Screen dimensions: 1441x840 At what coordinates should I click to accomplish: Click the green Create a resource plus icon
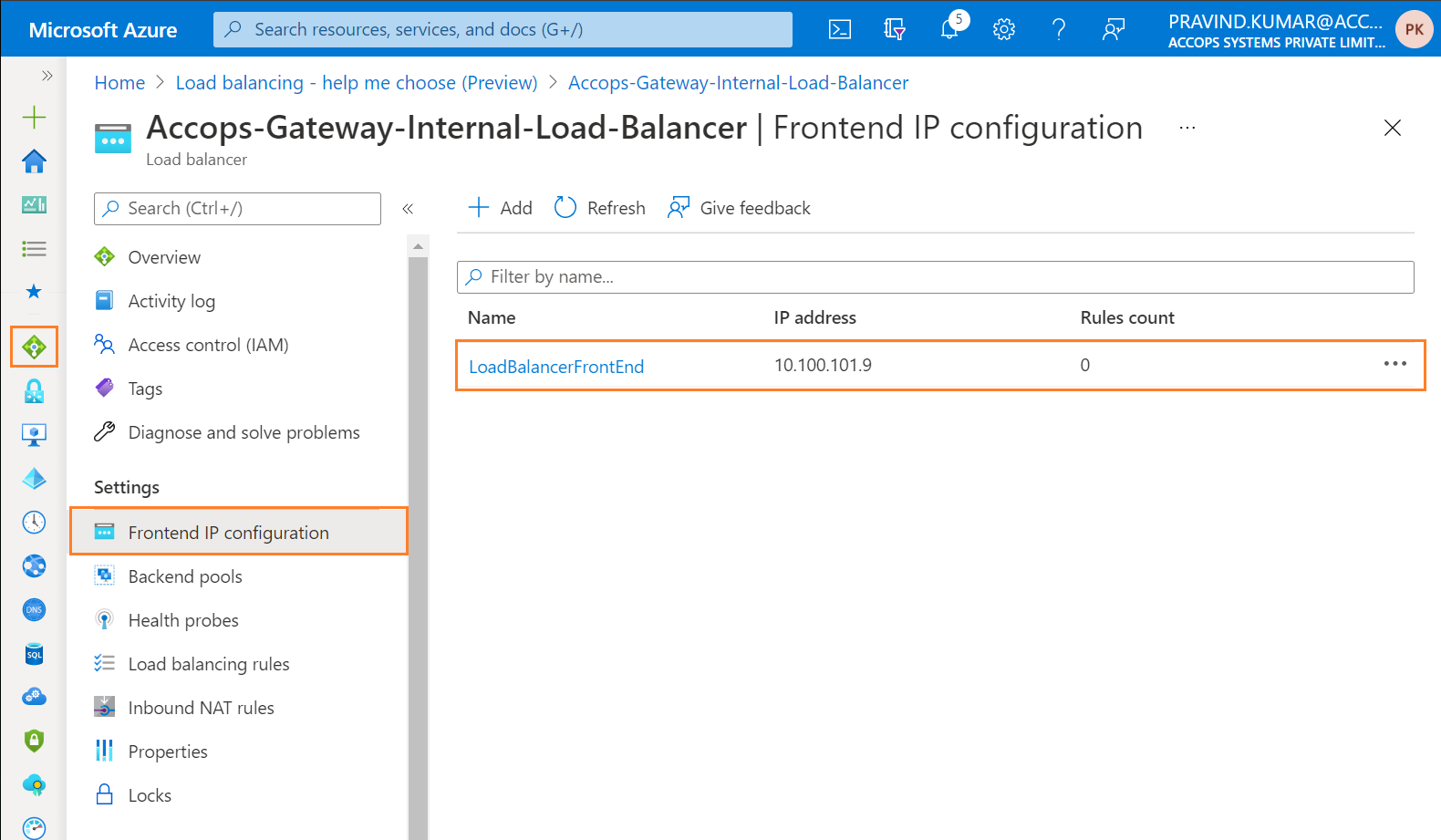click(34, 117)
